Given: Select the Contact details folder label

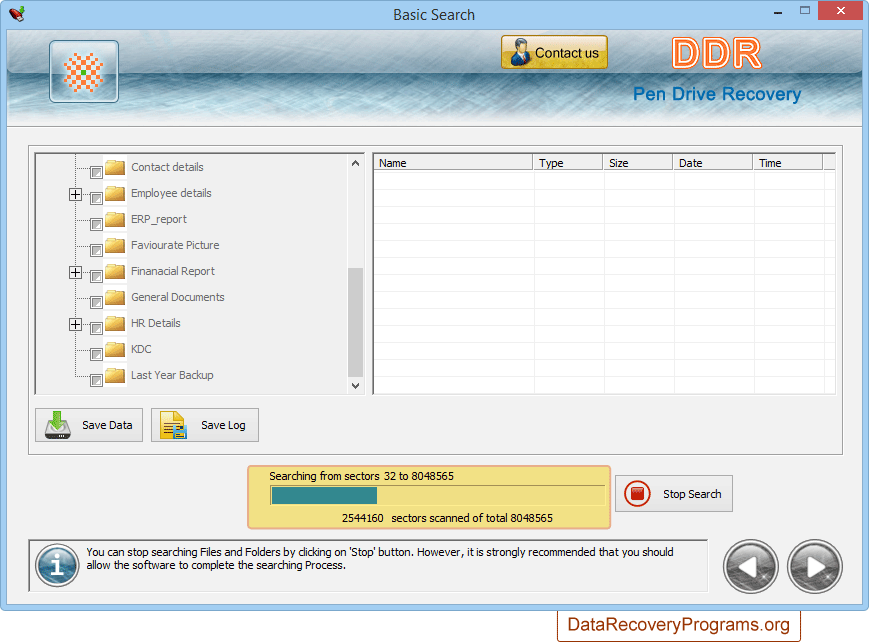Looking at the screenshot, I should click(167, 167).
